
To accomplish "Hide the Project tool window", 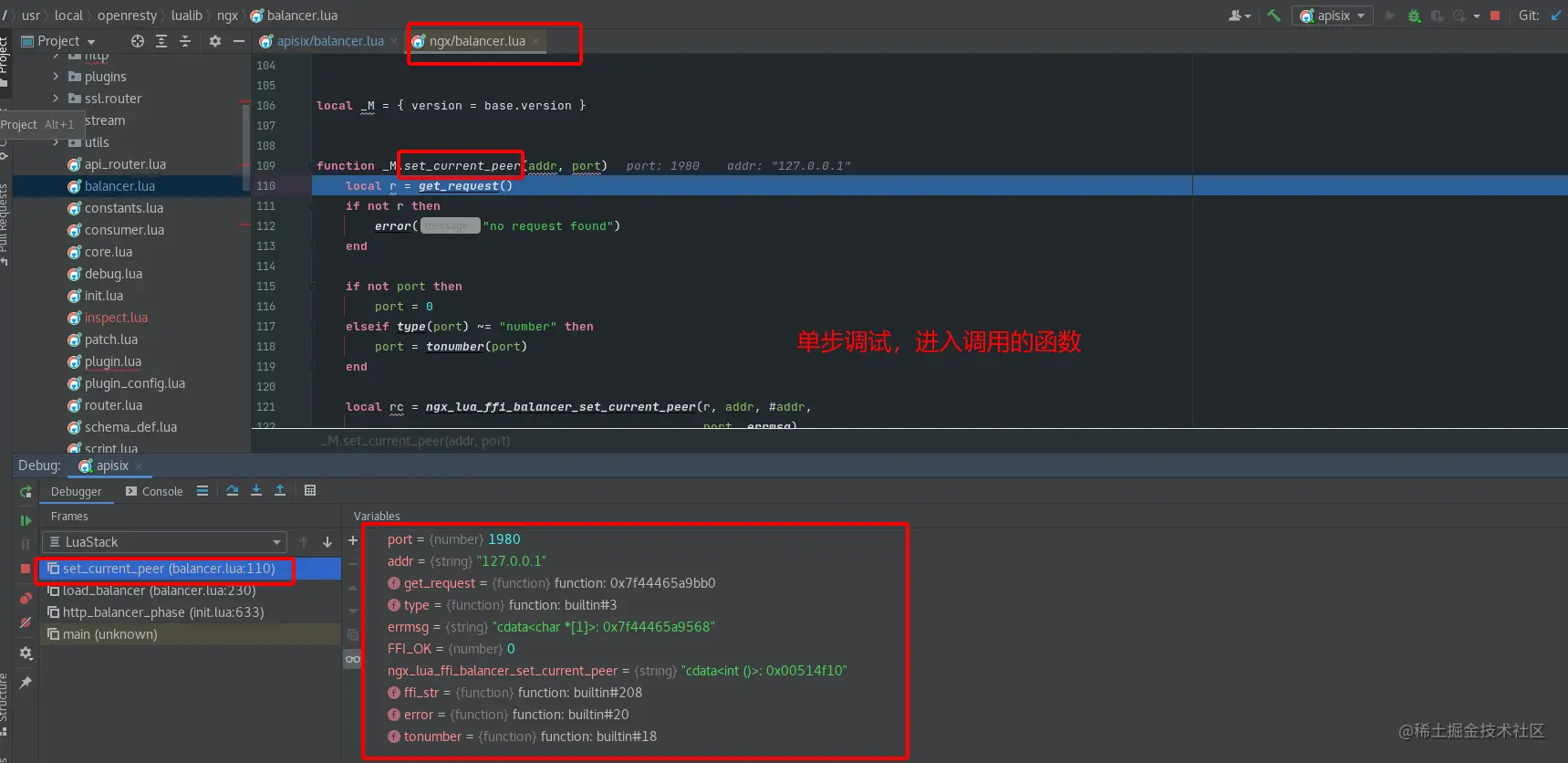I will click(239, 41).
